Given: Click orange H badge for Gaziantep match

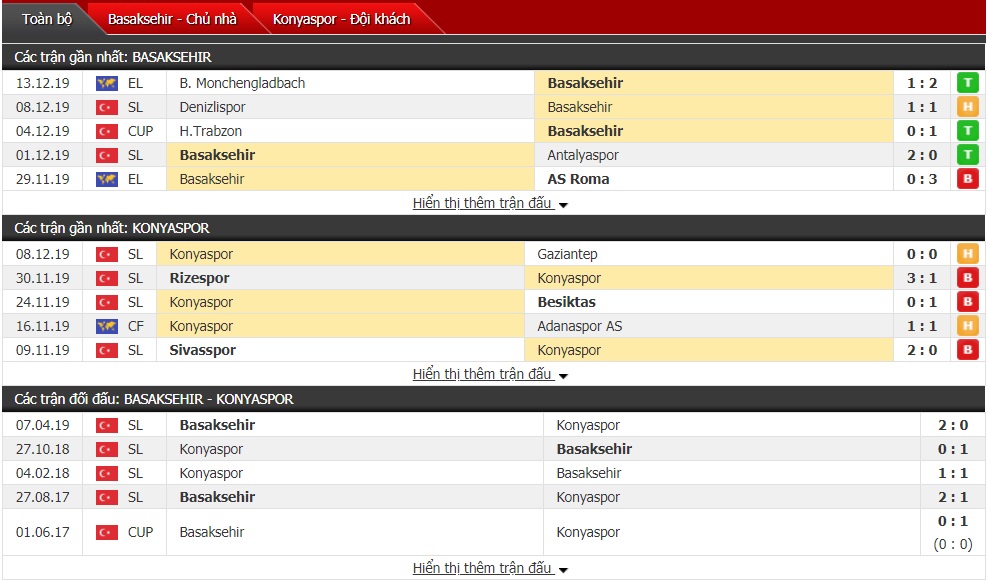Looking at the screenshot, I should [968, 254].
